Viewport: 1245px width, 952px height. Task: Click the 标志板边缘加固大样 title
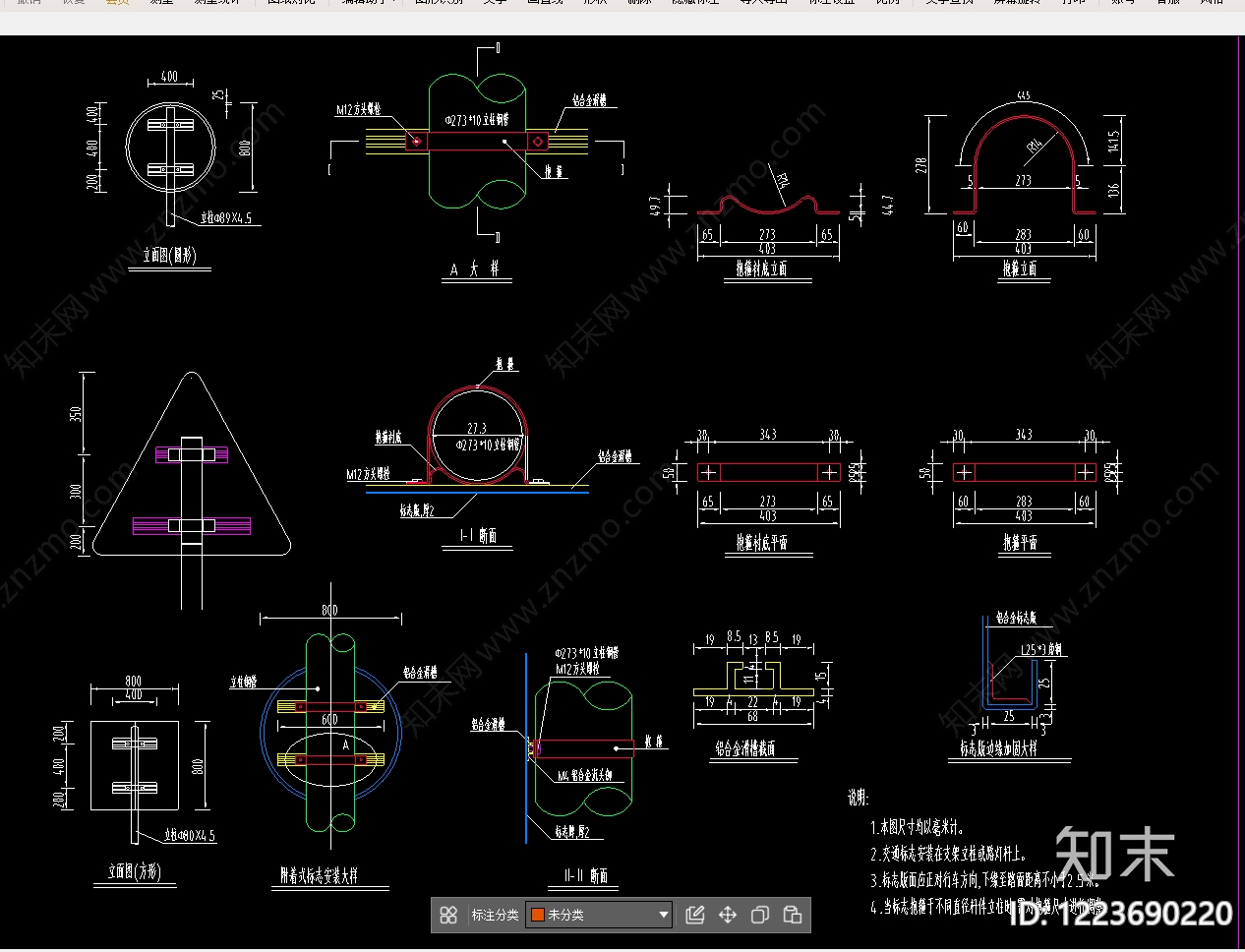pyautogui.click(x=999, y=749)
